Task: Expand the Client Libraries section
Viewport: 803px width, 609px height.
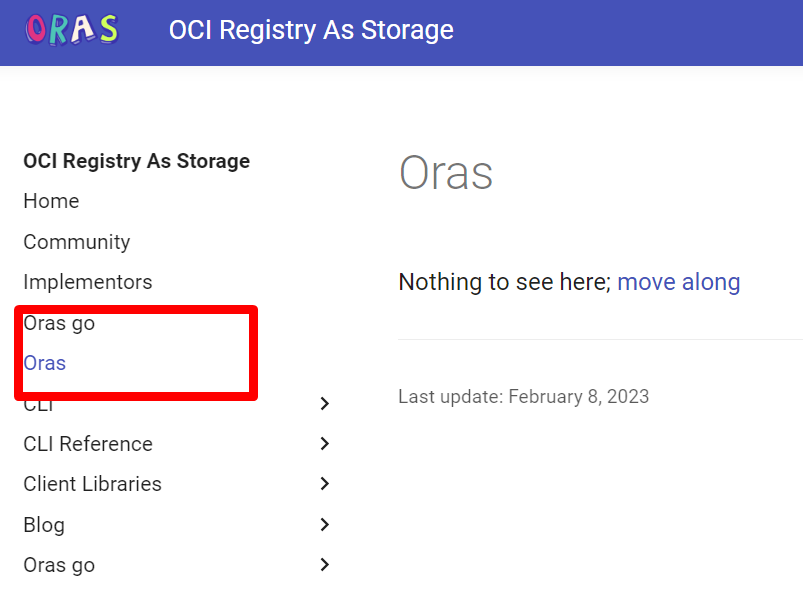Action: click(x=323, y=484)
